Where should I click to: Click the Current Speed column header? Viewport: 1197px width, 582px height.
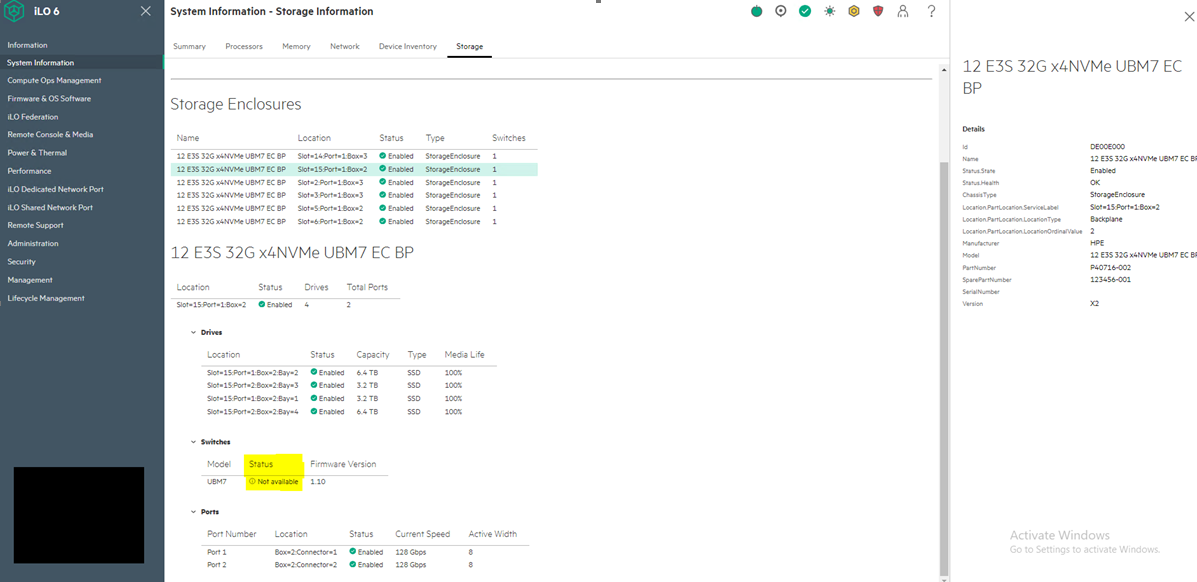422,535
